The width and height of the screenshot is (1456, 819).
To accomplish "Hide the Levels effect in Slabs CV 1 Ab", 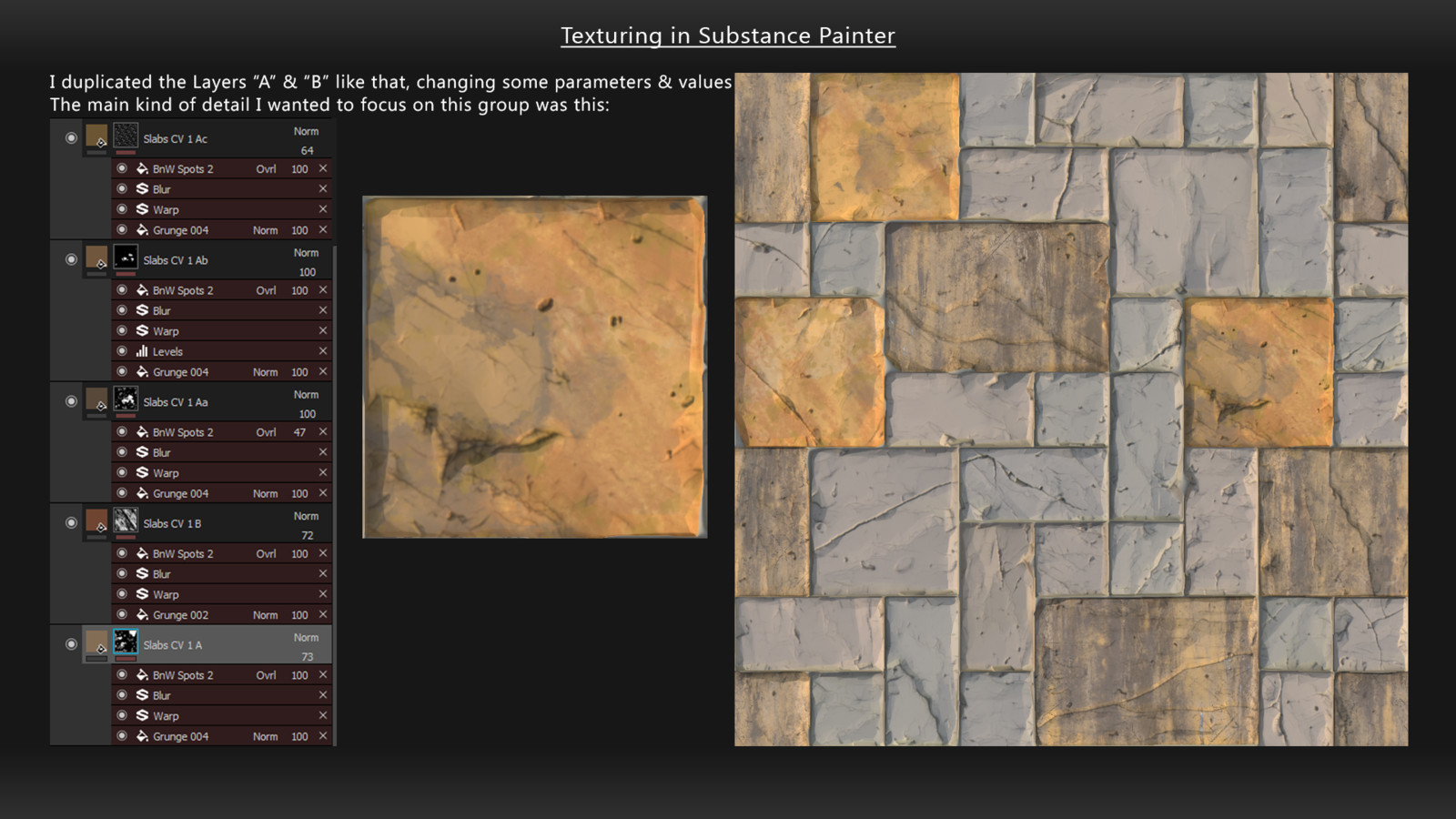I will [122, 351].
